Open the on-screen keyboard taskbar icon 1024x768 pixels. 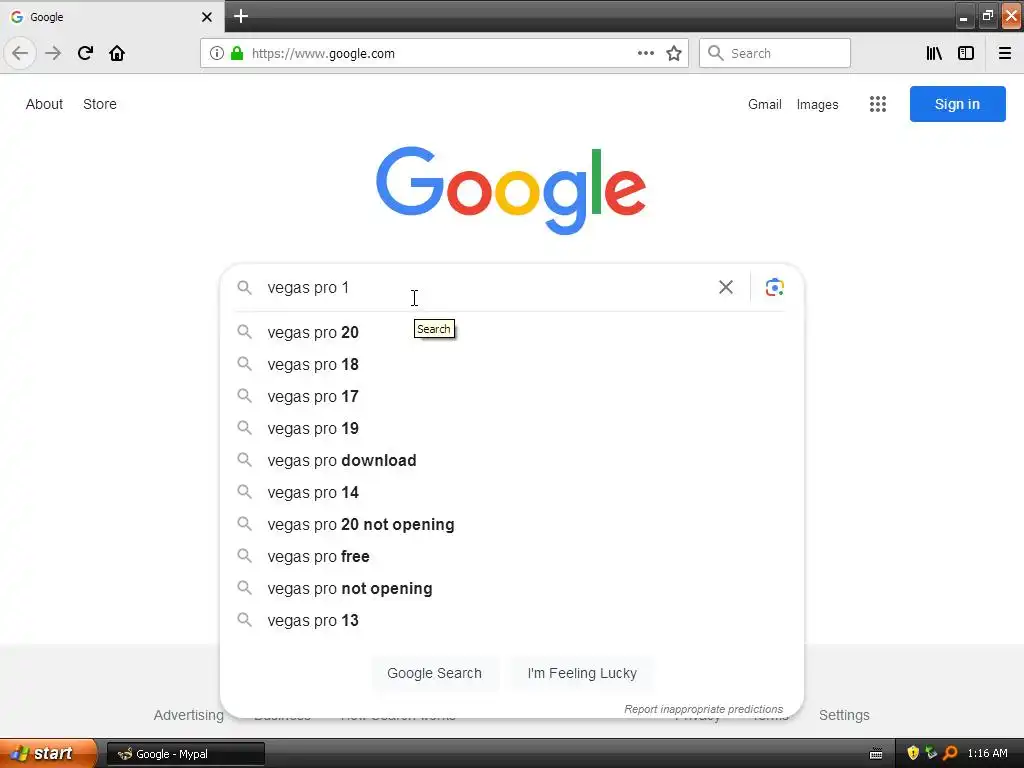tap(876, 754)
